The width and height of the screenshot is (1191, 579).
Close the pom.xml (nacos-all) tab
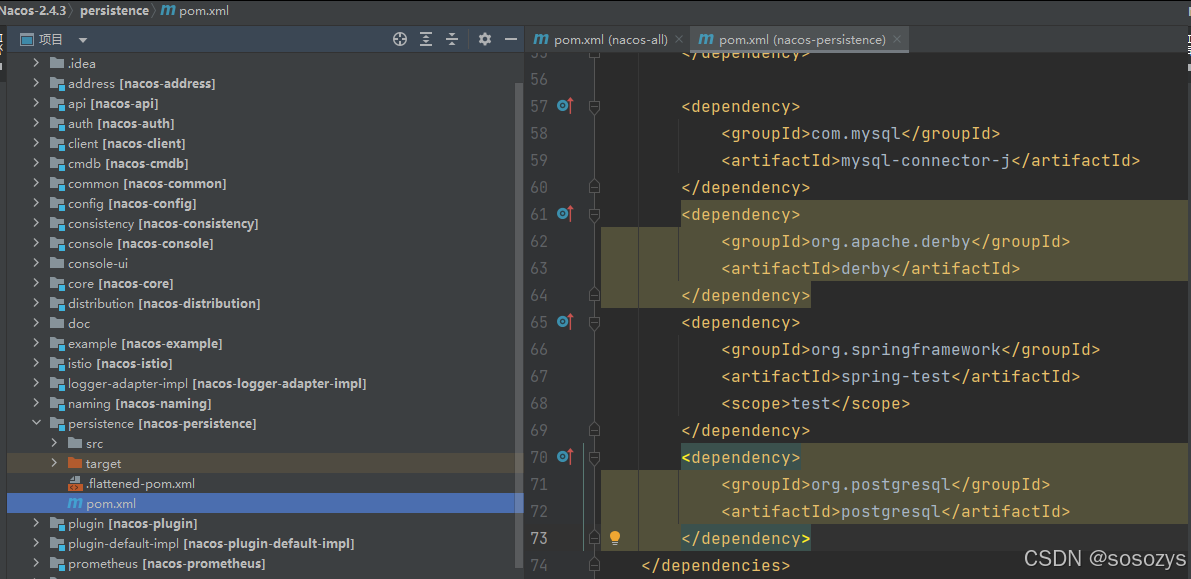coord(679,40)
